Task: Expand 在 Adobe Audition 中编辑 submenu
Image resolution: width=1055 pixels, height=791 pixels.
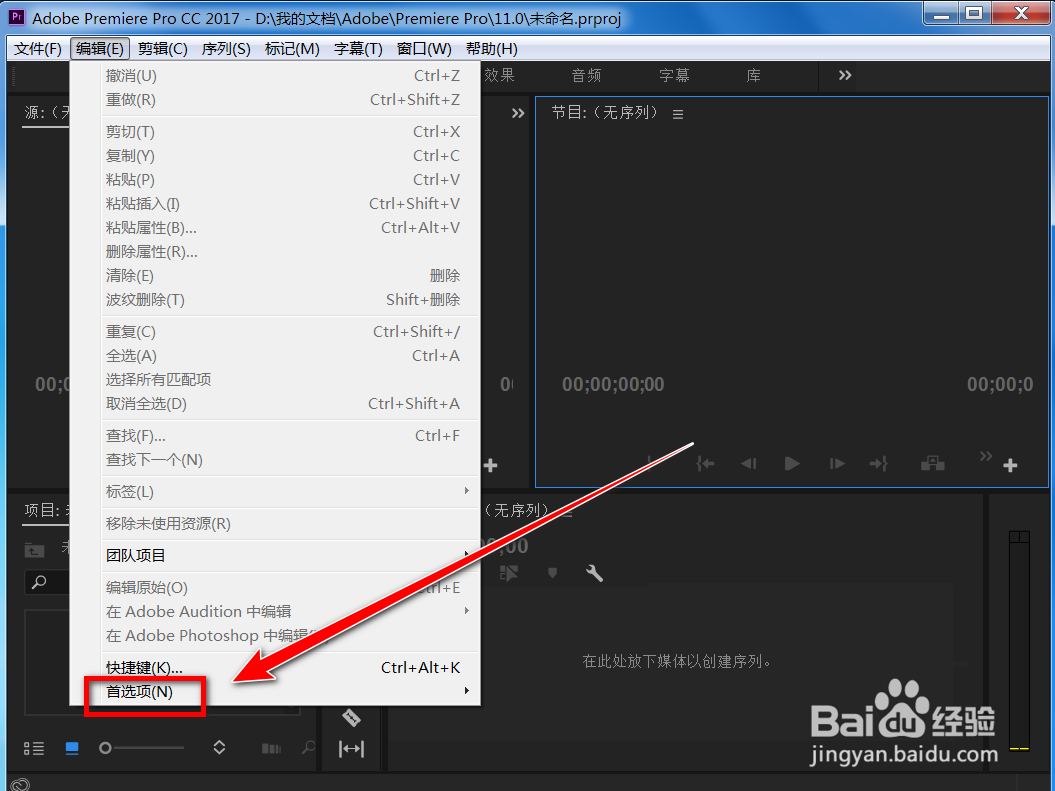Action: 289,611
